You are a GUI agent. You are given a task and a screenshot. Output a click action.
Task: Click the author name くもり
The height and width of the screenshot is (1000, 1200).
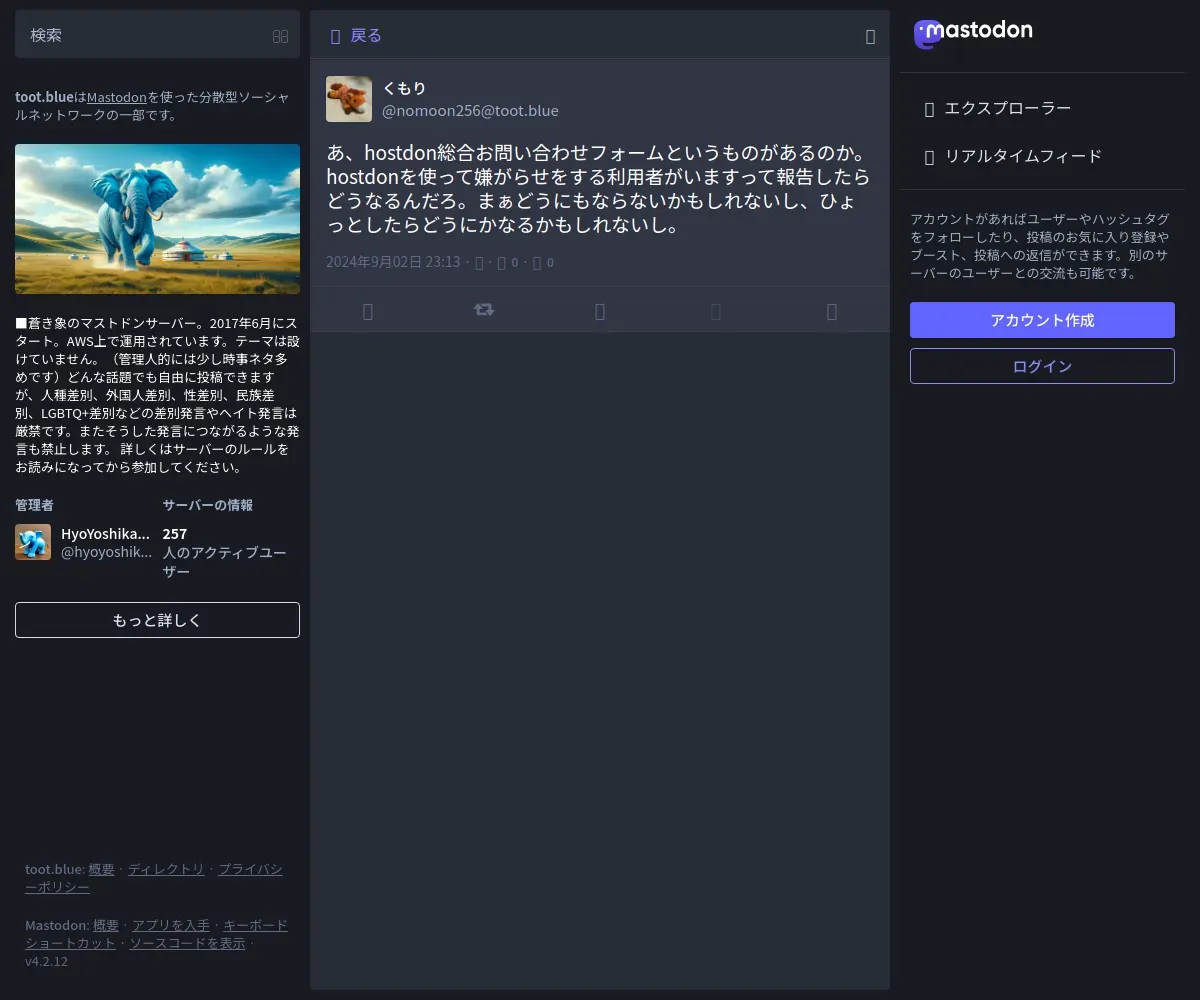coord(404,88)
